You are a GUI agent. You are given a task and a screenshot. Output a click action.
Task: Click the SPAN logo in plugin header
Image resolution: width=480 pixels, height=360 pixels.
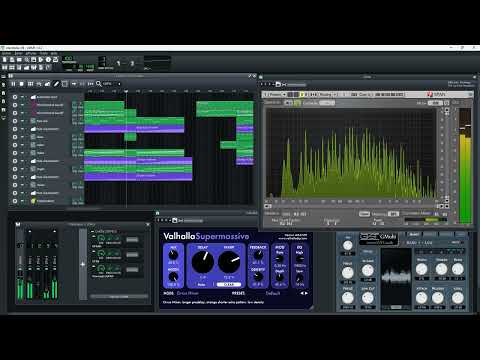point(437,95)
